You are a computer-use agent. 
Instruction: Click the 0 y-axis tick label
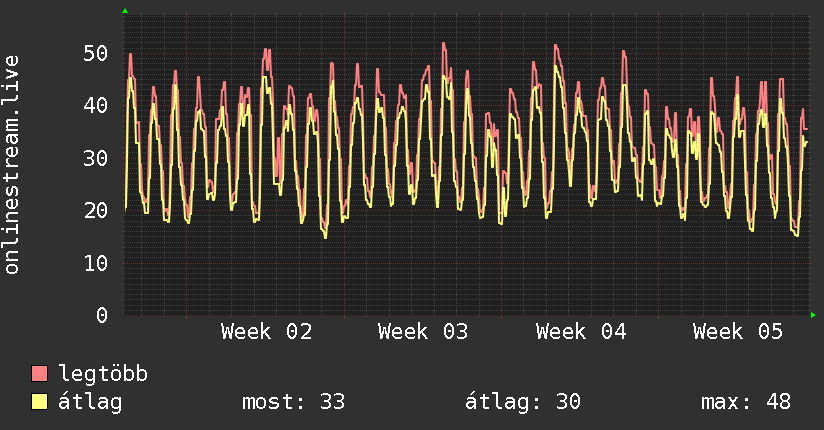click(x=102, y=315)
